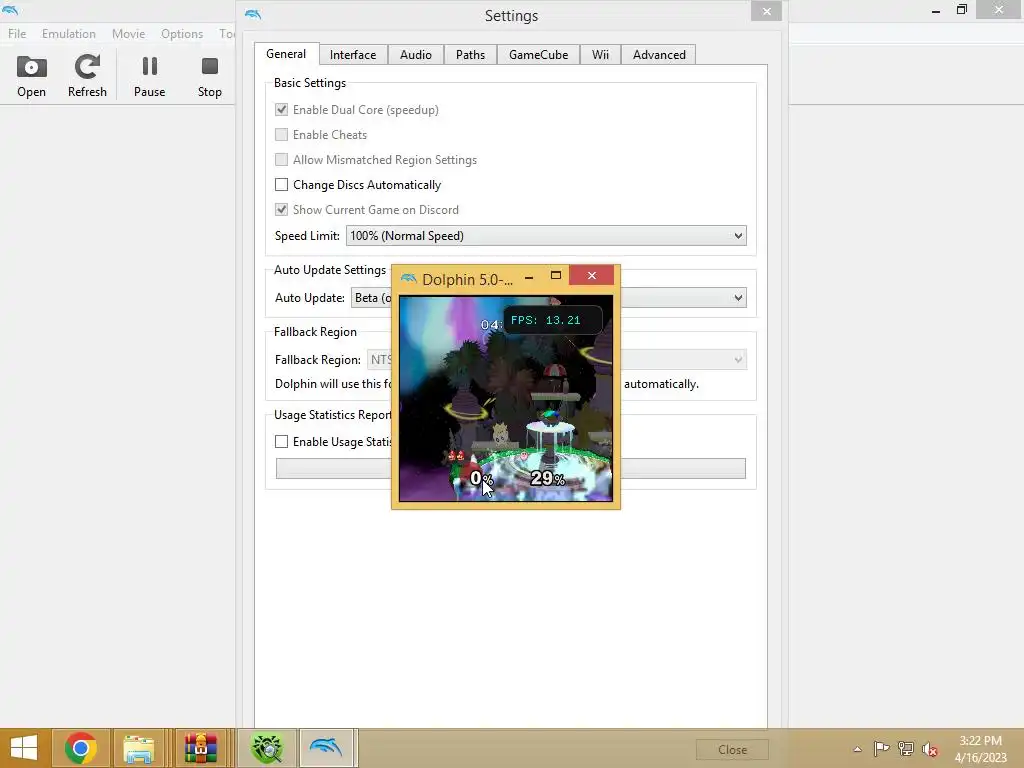
Task: Click the Open toolbar icon
Action: point(31,76)
